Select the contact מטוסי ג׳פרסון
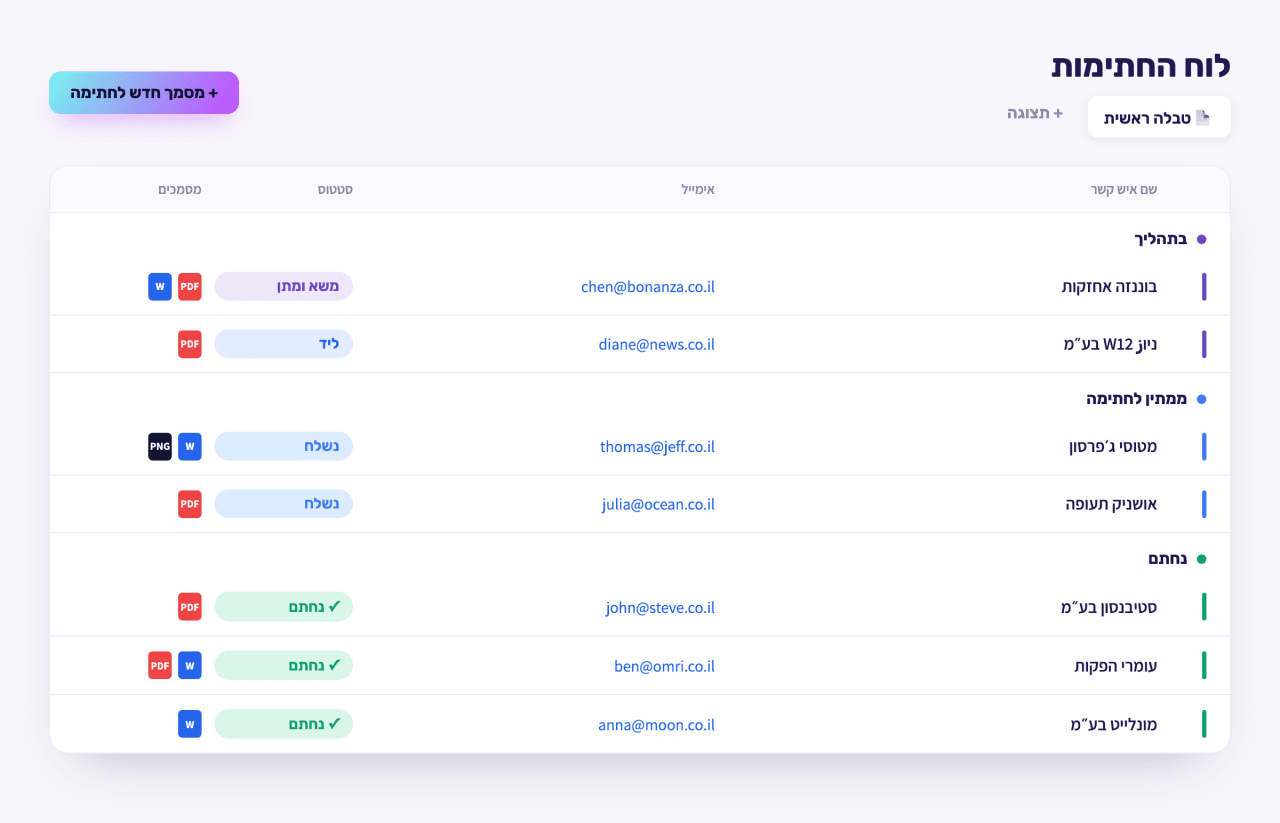 click(1113, 447)
